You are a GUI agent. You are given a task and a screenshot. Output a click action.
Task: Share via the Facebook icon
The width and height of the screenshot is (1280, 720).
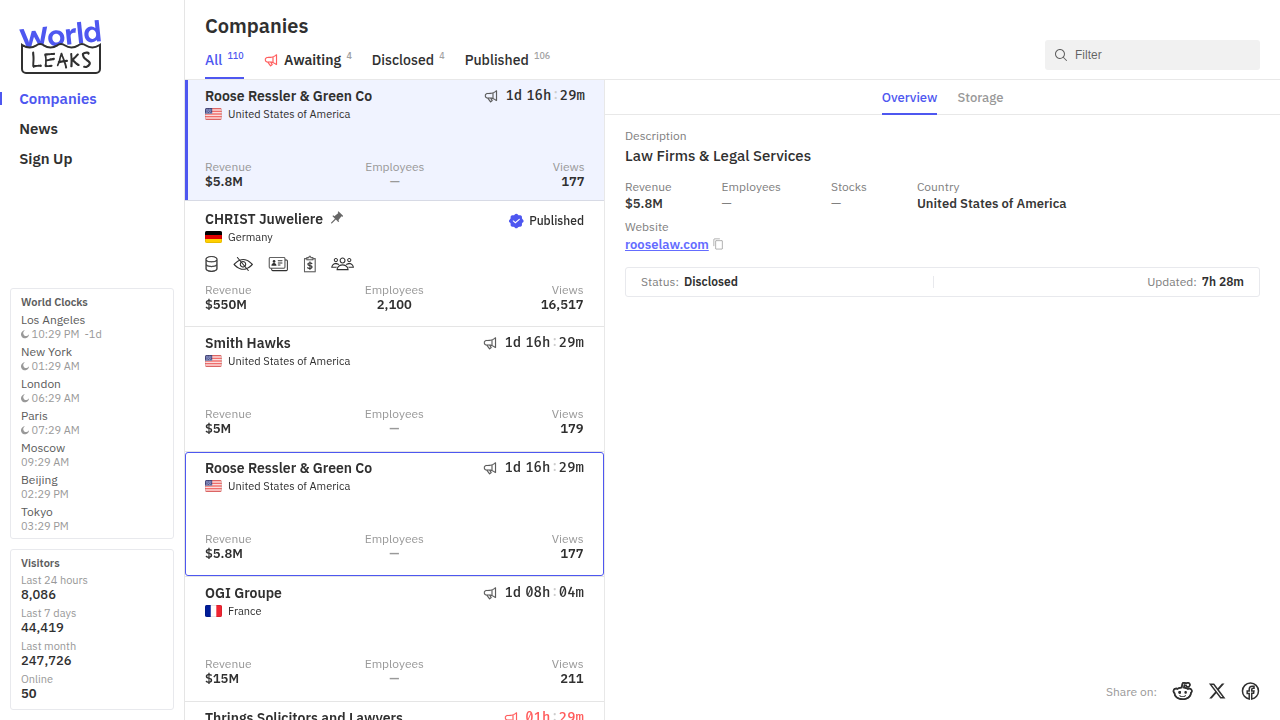(x=1250, y=691)
